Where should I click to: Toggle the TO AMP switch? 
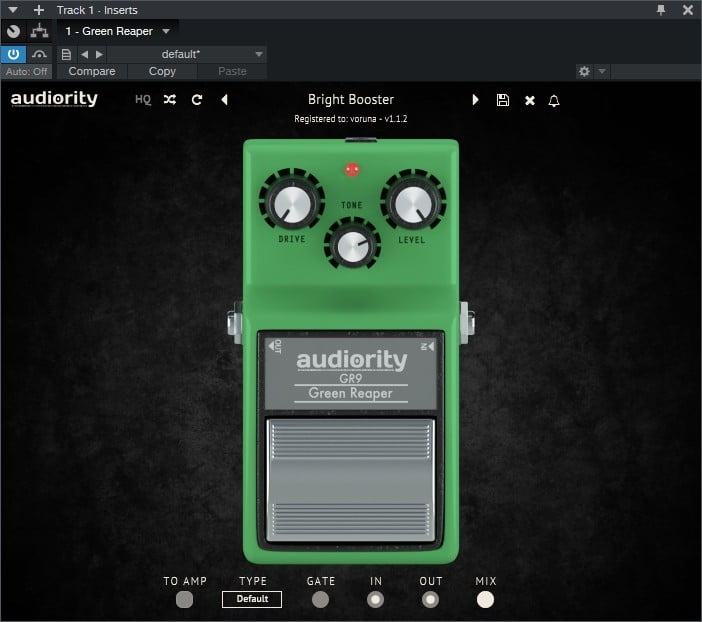pyautogui.click(x=184, y=599)
